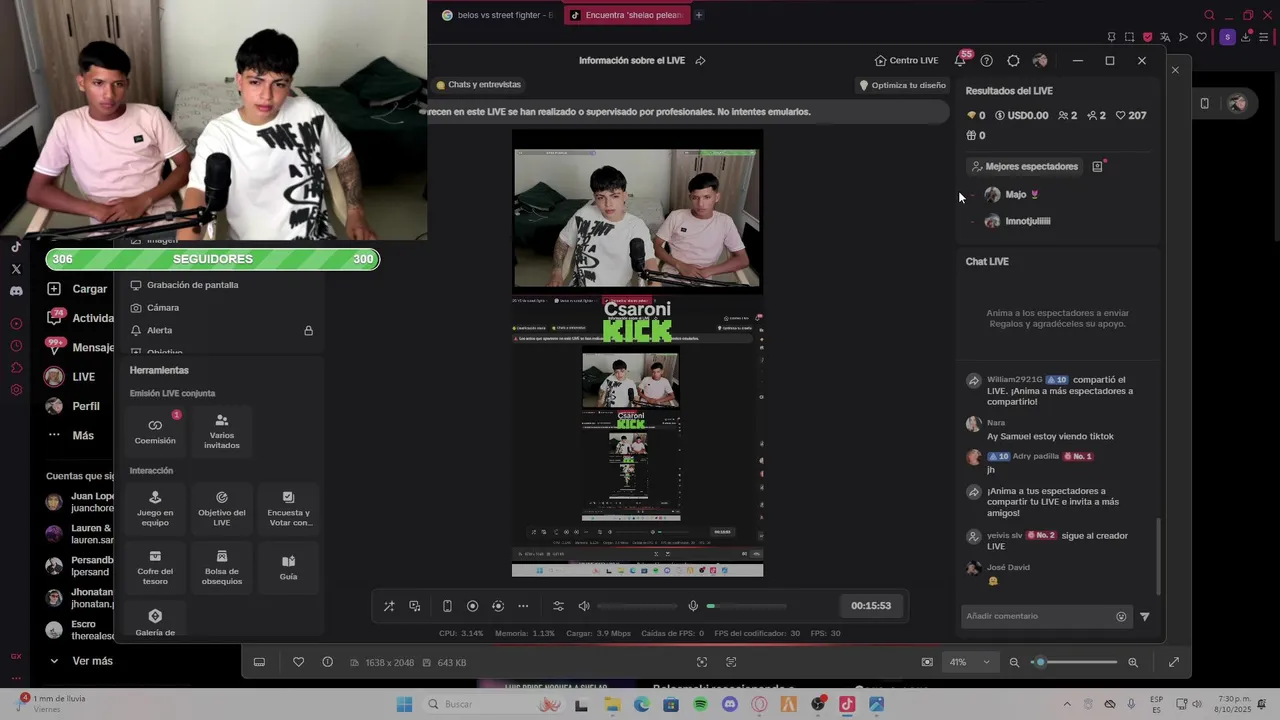Open more options three-dots in stream toolbar

pos(523,606)
